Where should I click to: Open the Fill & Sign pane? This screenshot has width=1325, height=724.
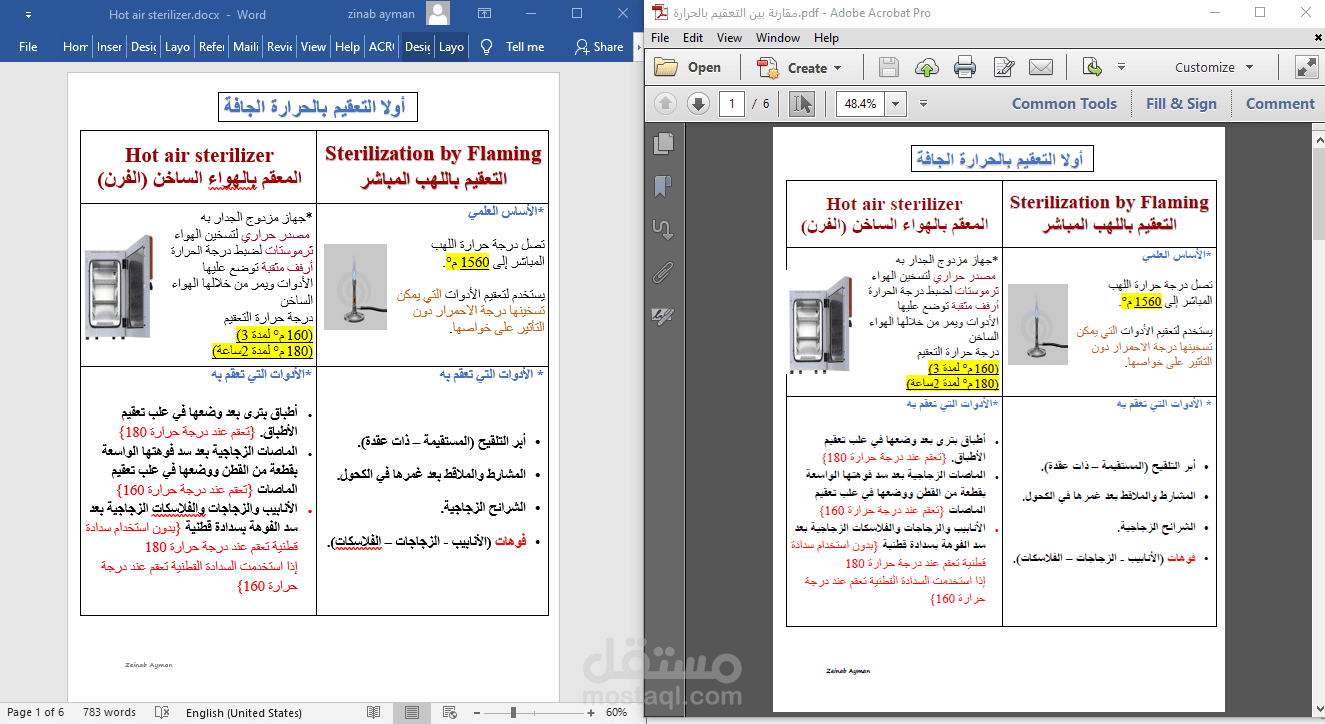coord(1181,104)
